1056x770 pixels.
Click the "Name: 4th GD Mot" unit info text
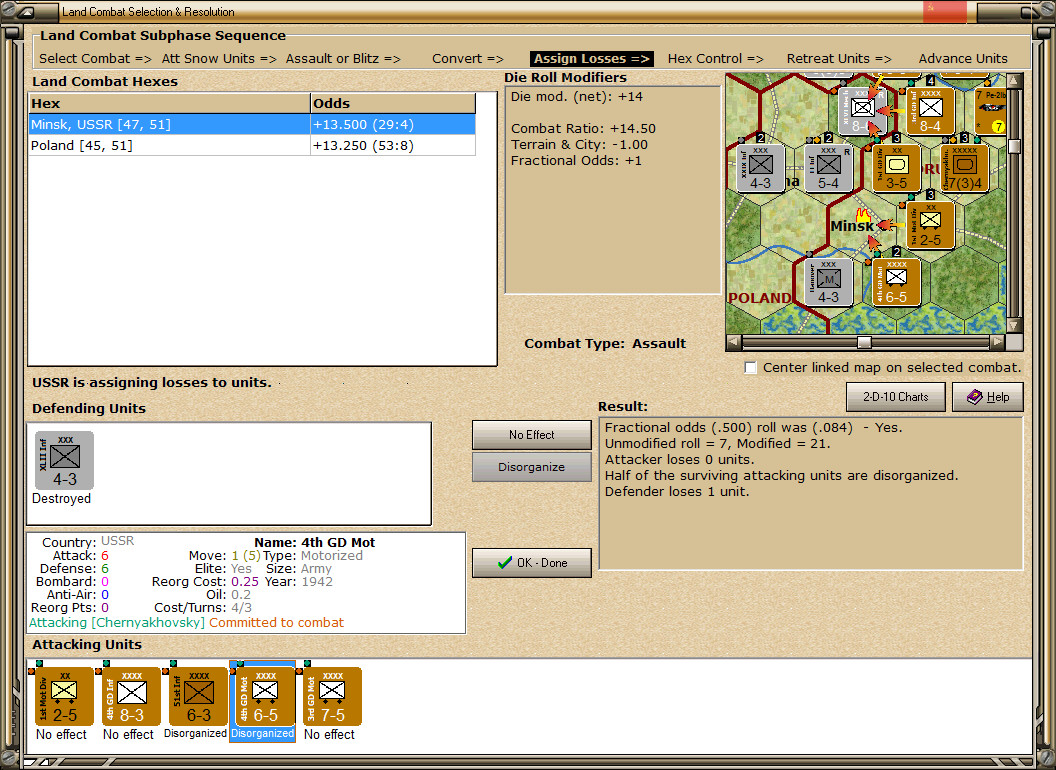(315, 542)
